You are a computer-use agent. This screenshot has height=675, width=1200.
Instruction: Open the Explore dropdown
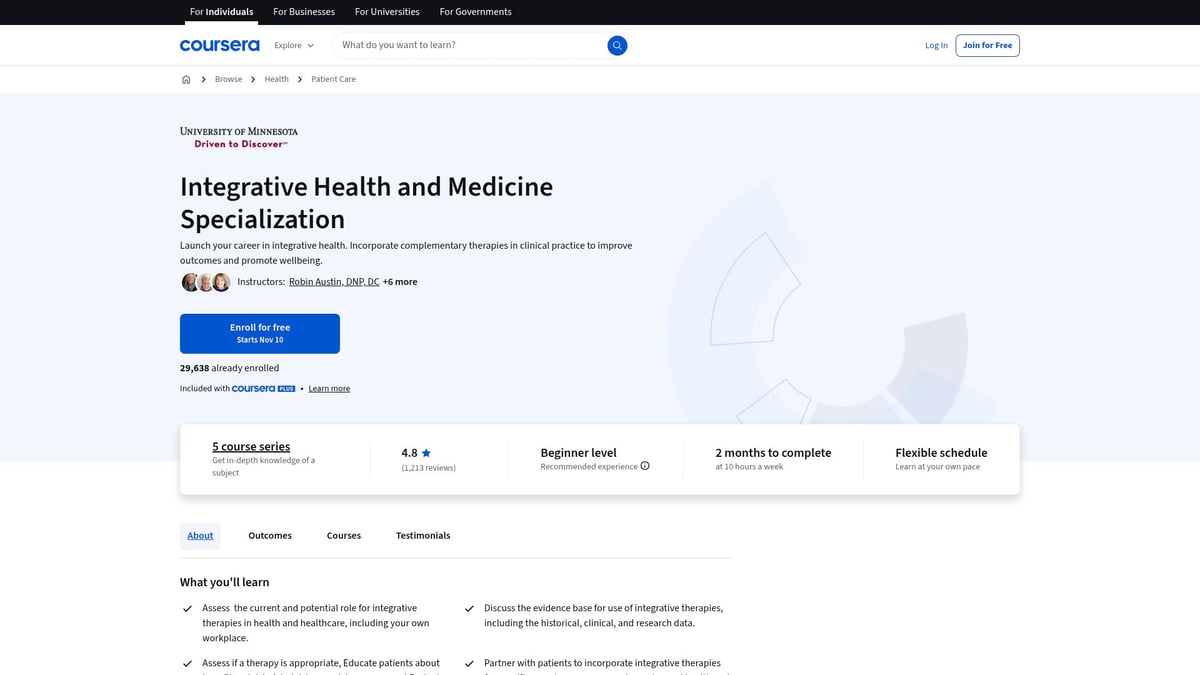(293, 45)
